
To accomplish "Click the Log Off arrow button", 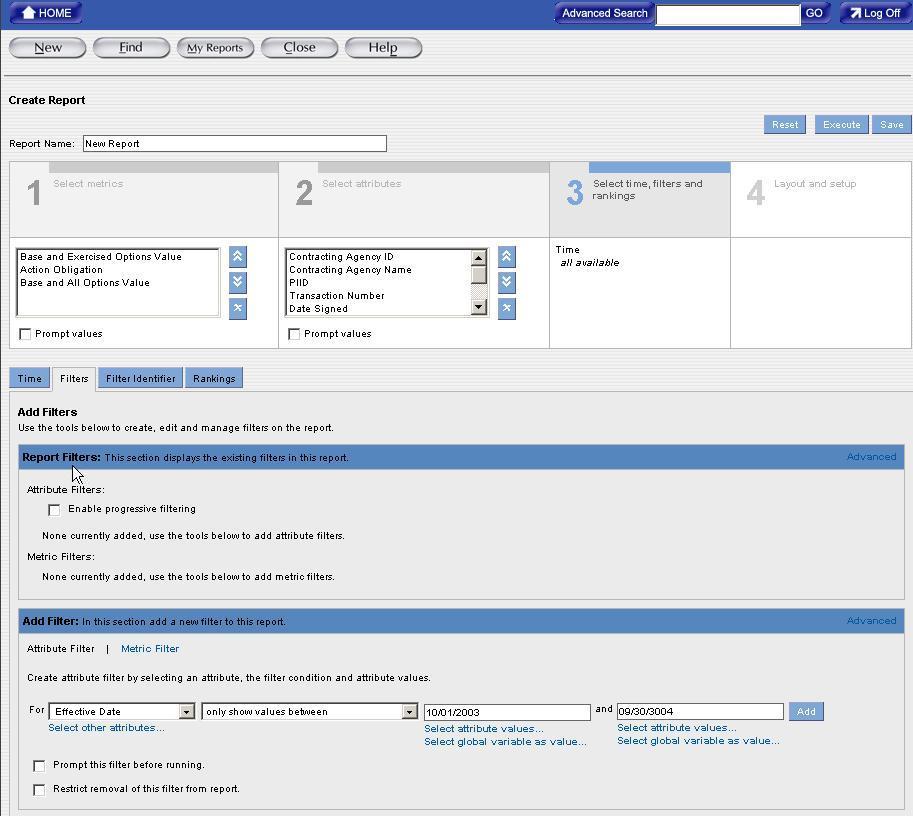I will 874,13.
